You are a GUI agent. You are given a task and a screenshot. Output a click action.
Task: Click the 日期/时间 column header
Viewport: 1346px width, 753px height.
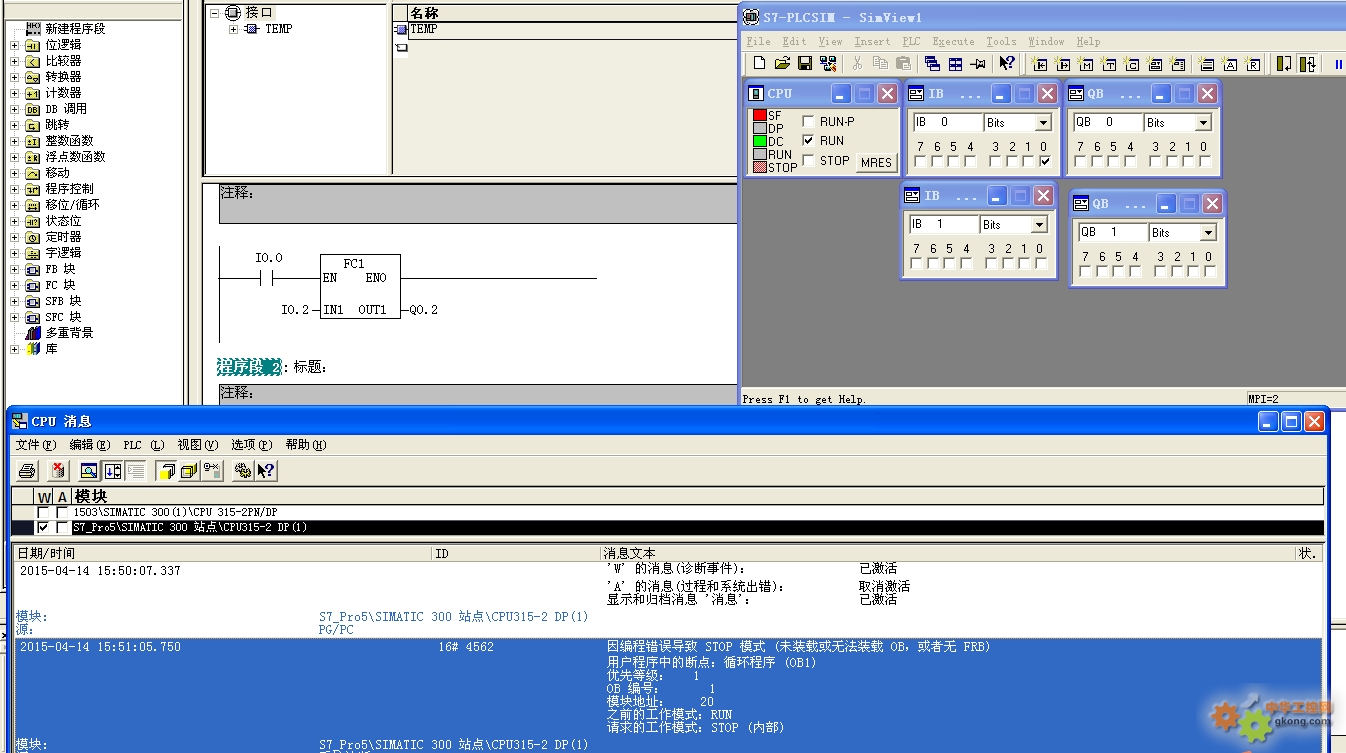pyautogui.click(x=222, y=553)
